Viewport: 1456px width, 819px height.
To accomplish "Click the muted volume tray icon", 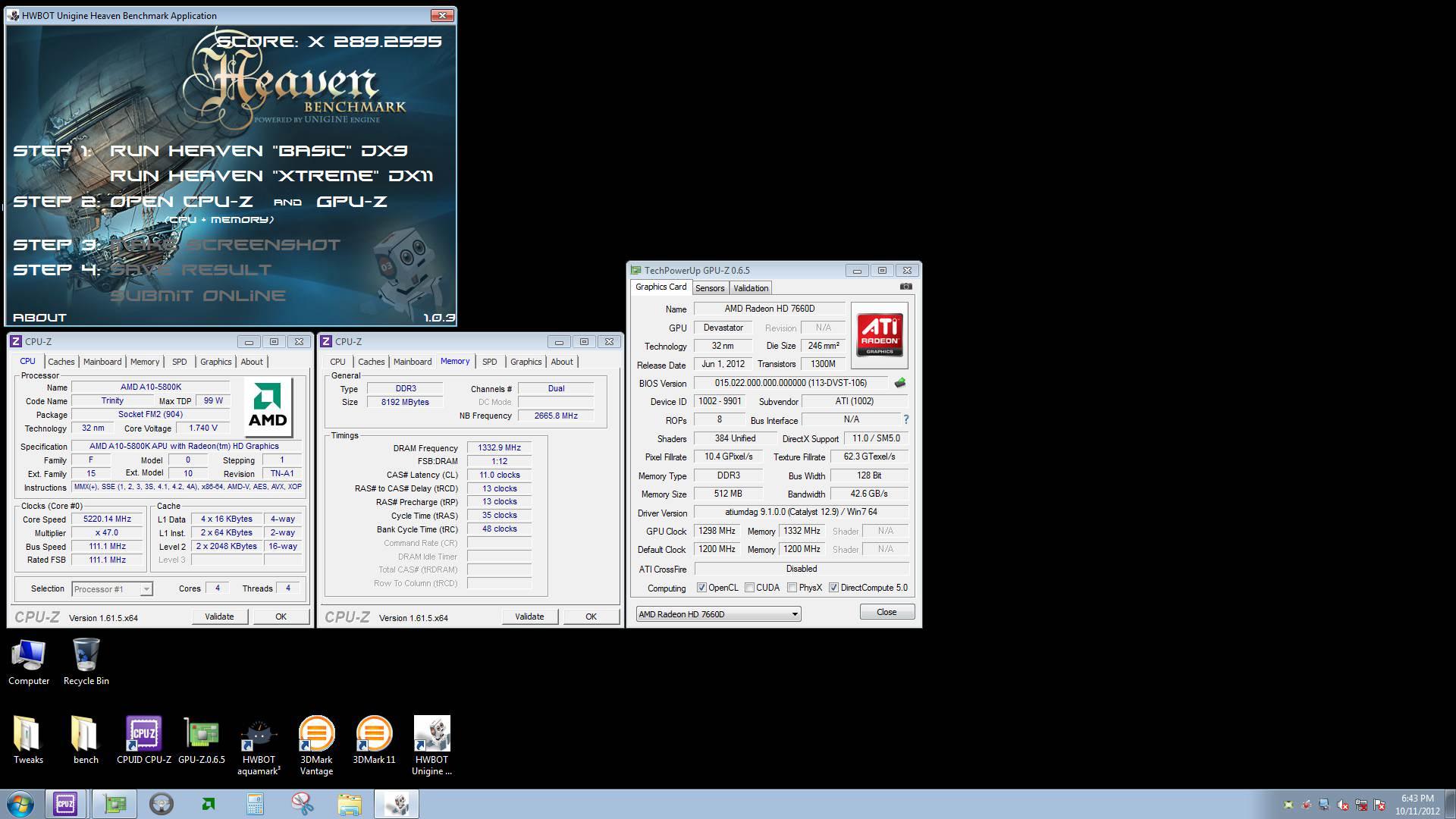I will 1343,805.
